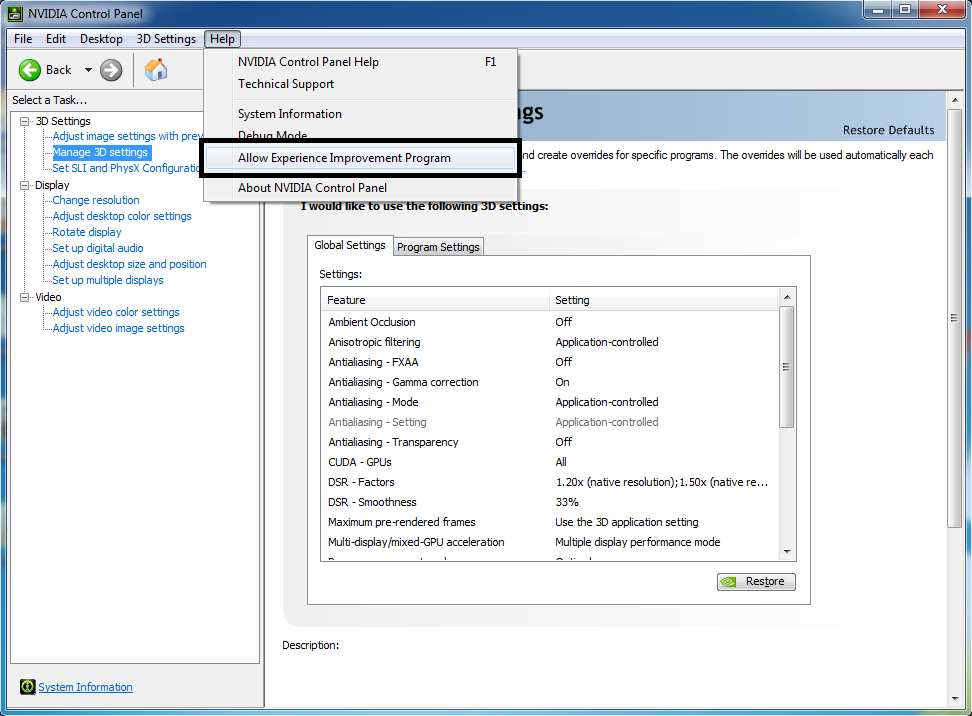Open the File menu

[23, 39]
